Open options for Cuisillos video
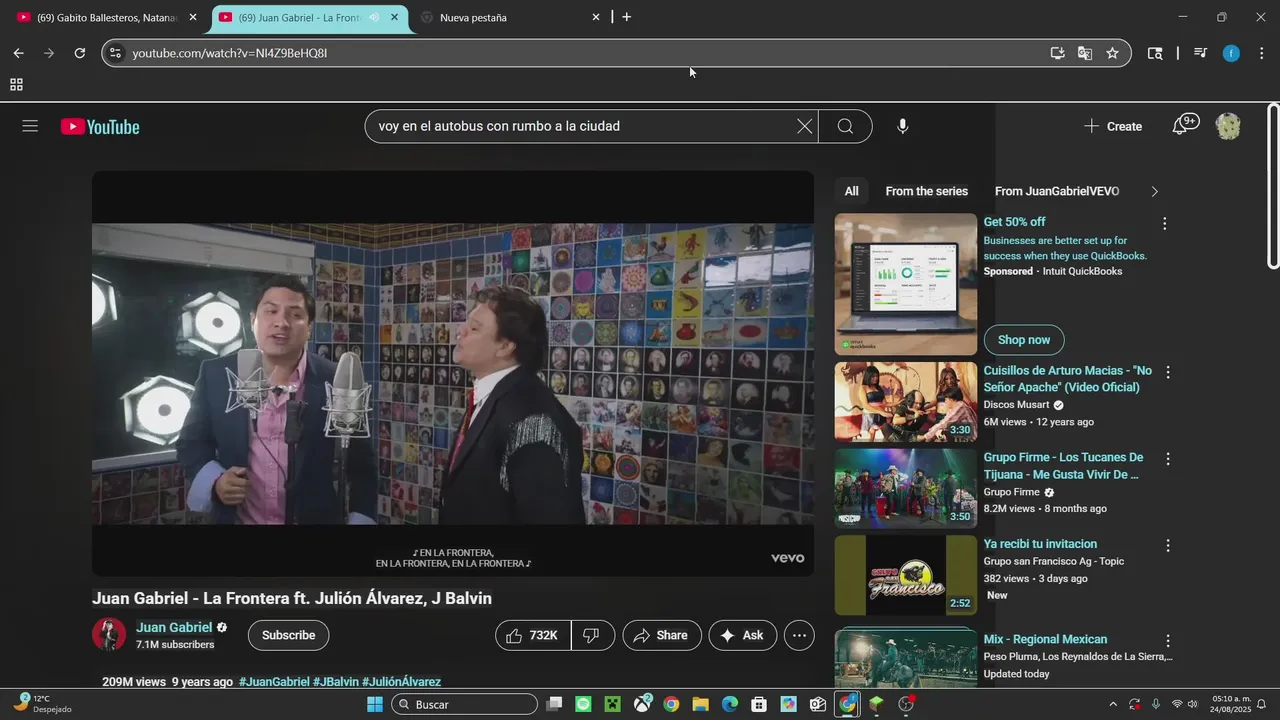 point(1167,372)
